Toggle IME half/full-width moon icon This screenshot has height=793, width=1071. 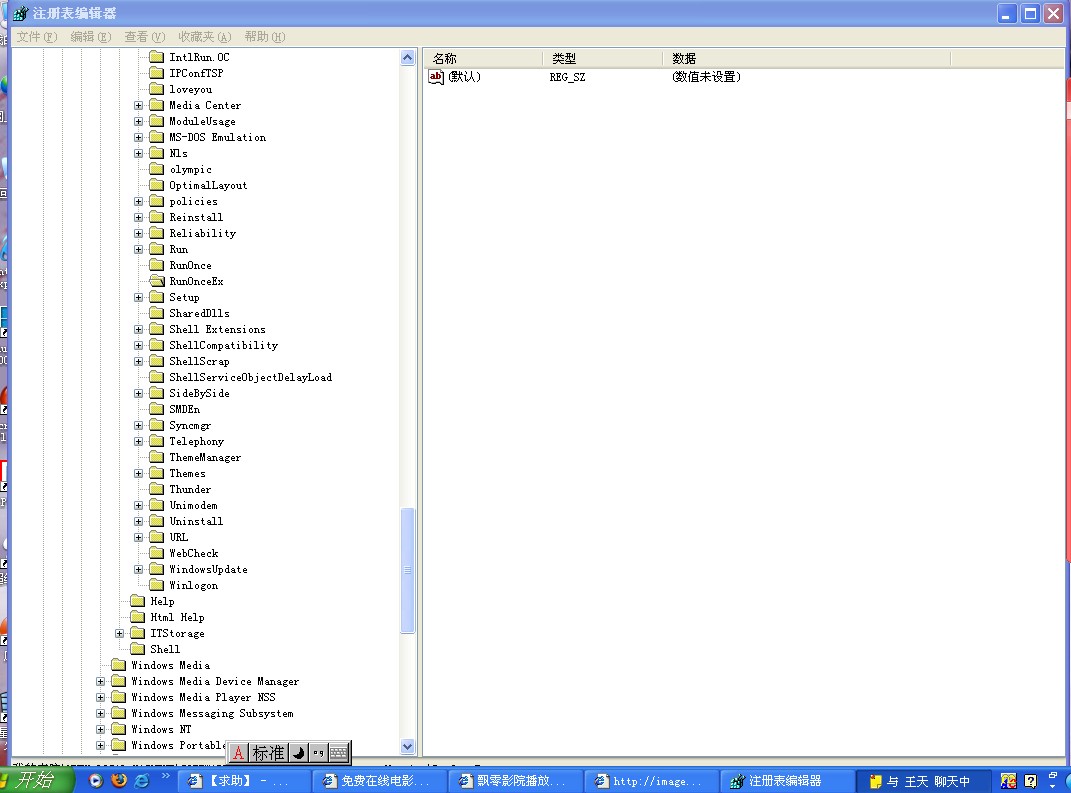coord(298,753)
